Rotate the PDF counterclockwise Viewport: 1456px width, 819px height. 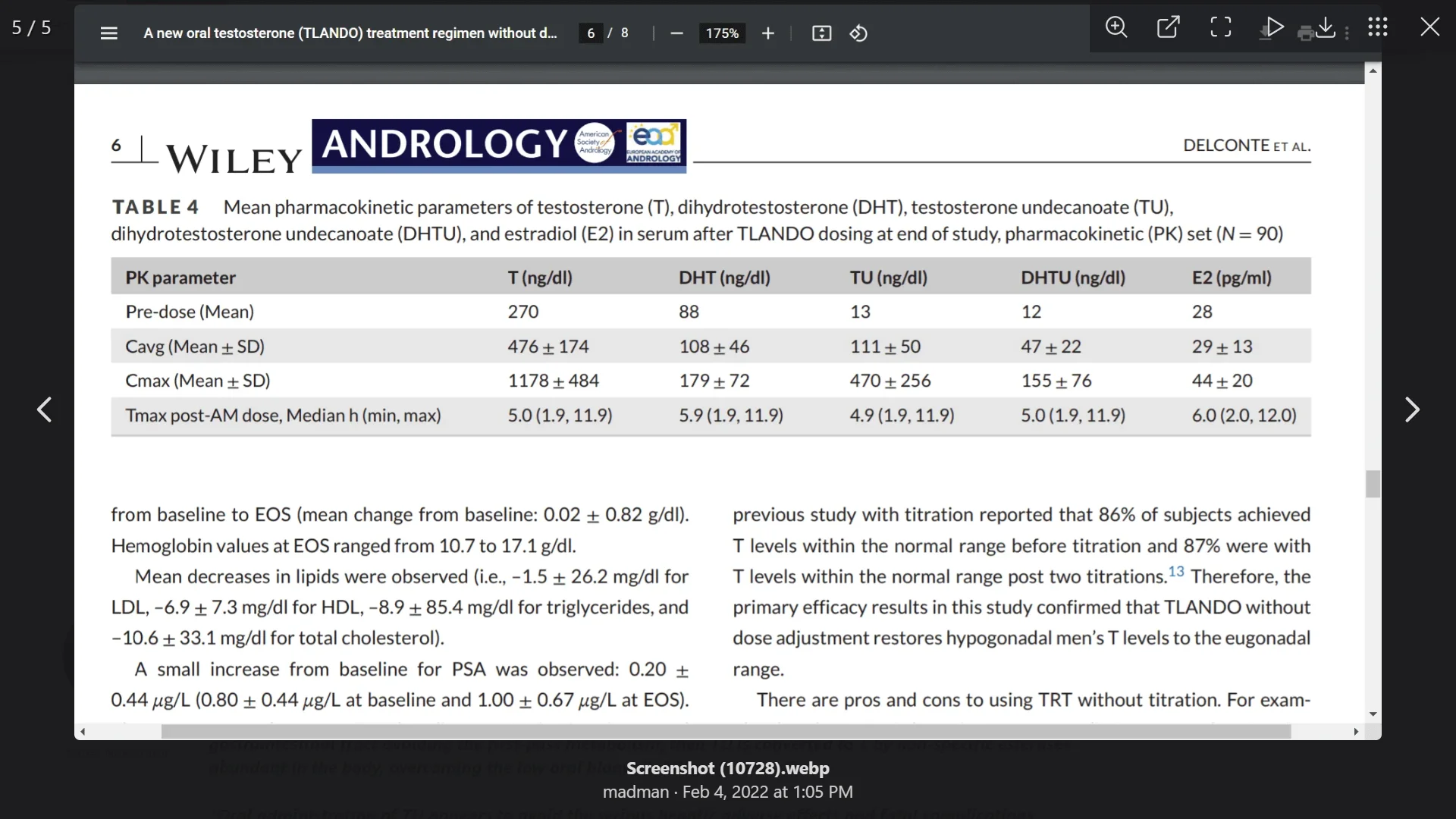click(858, 33)
